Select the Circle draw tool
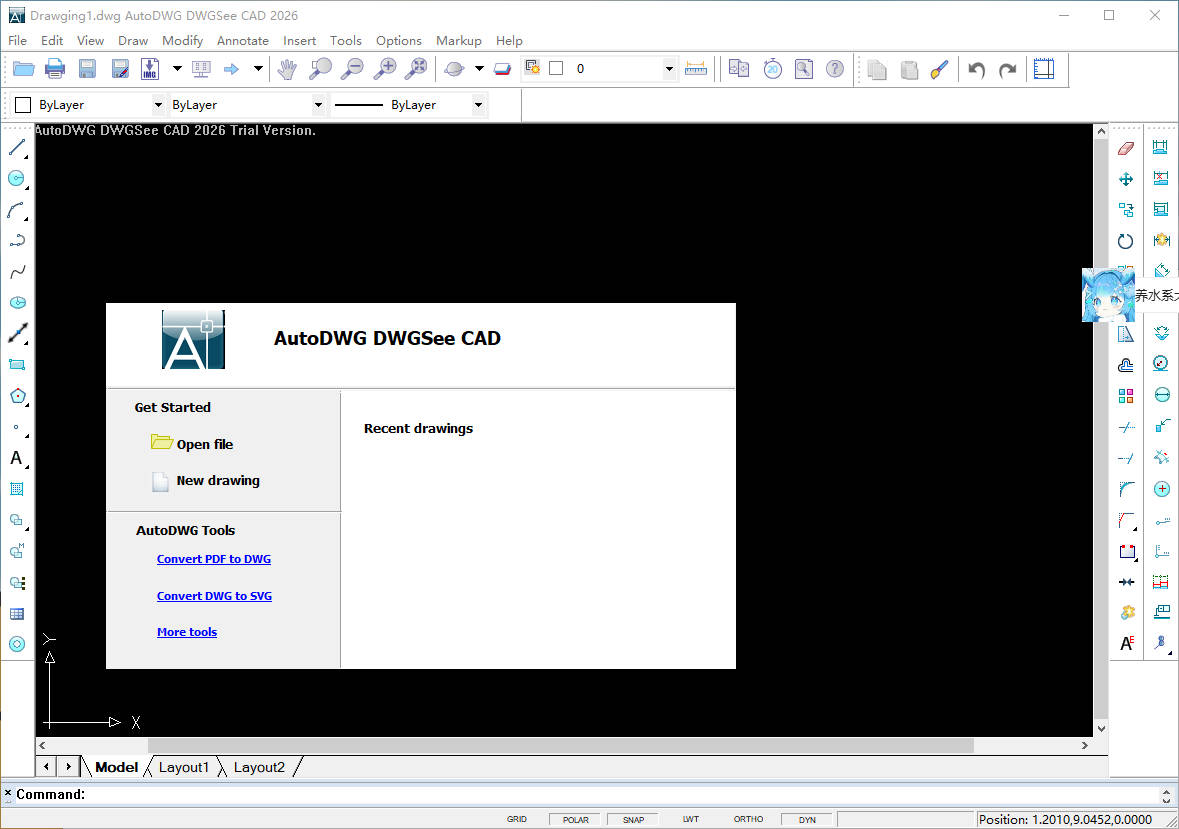 (17, 178)
